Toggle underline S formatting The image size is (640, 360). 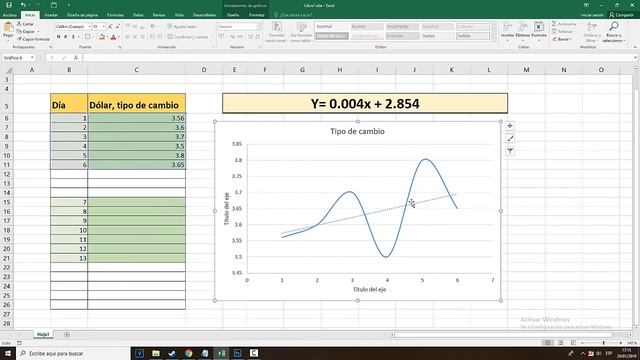tap(73, 37)
